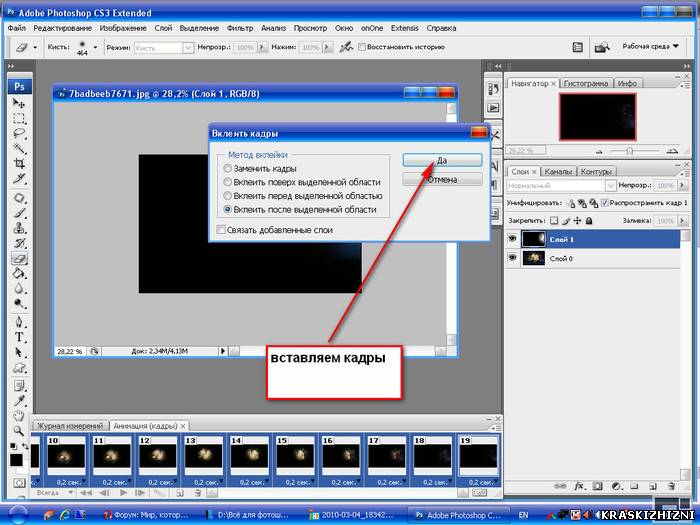700x525 pixels.
Task: Choose 'Заменить кадры' radio option
Action: 228,169
